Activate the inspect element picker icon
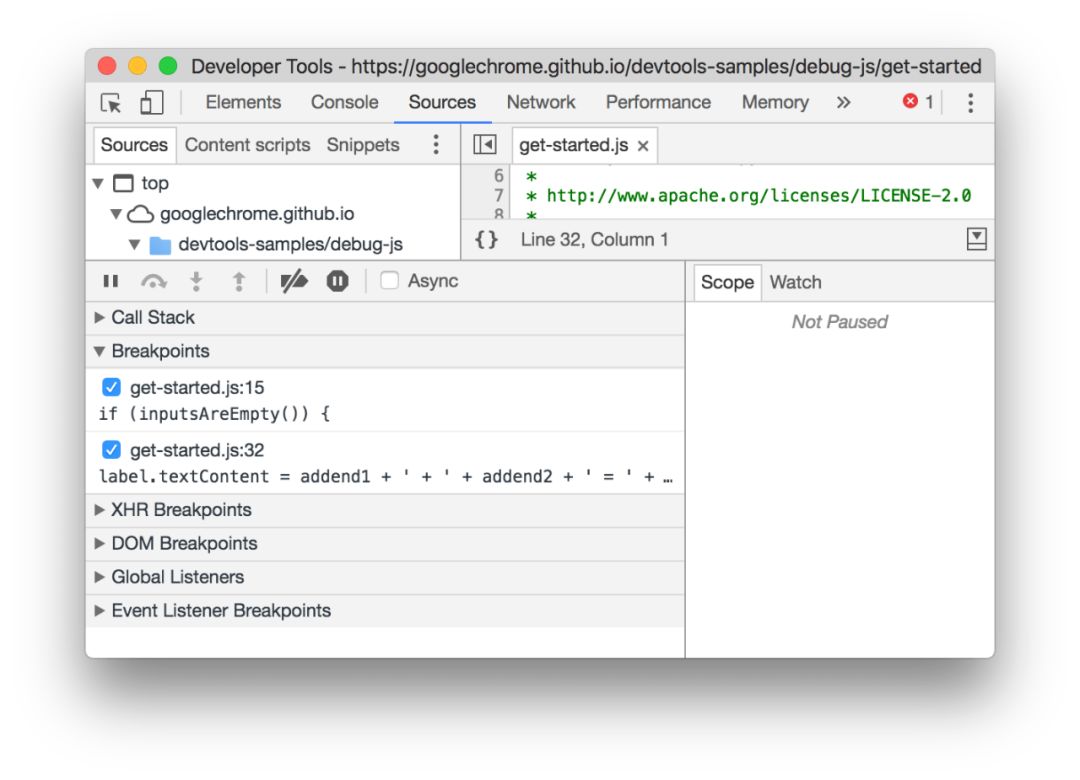Screen dimensions: 1080x780 click(111, 103)
